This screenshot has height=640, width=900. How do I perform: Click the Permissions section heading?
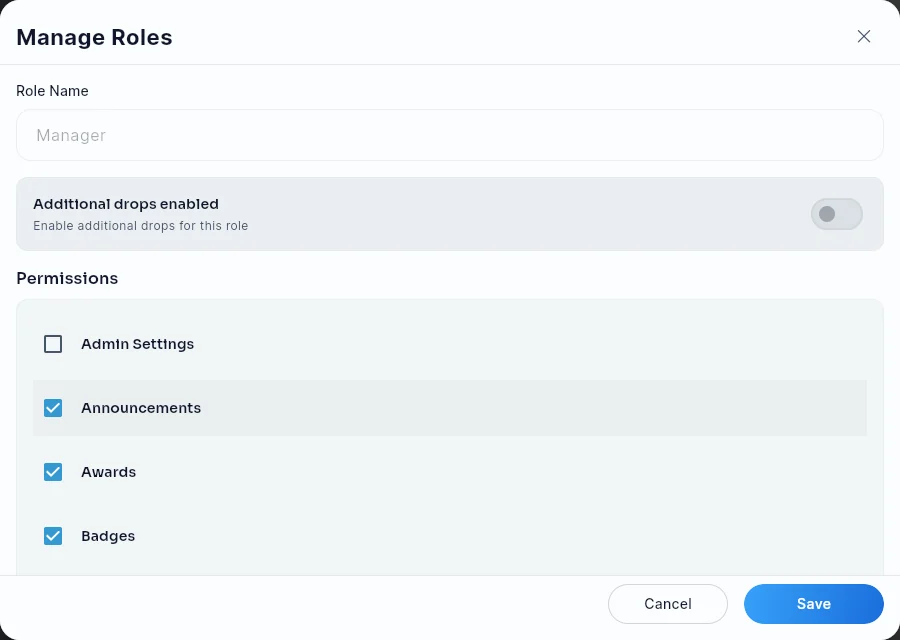click(67, 278)
